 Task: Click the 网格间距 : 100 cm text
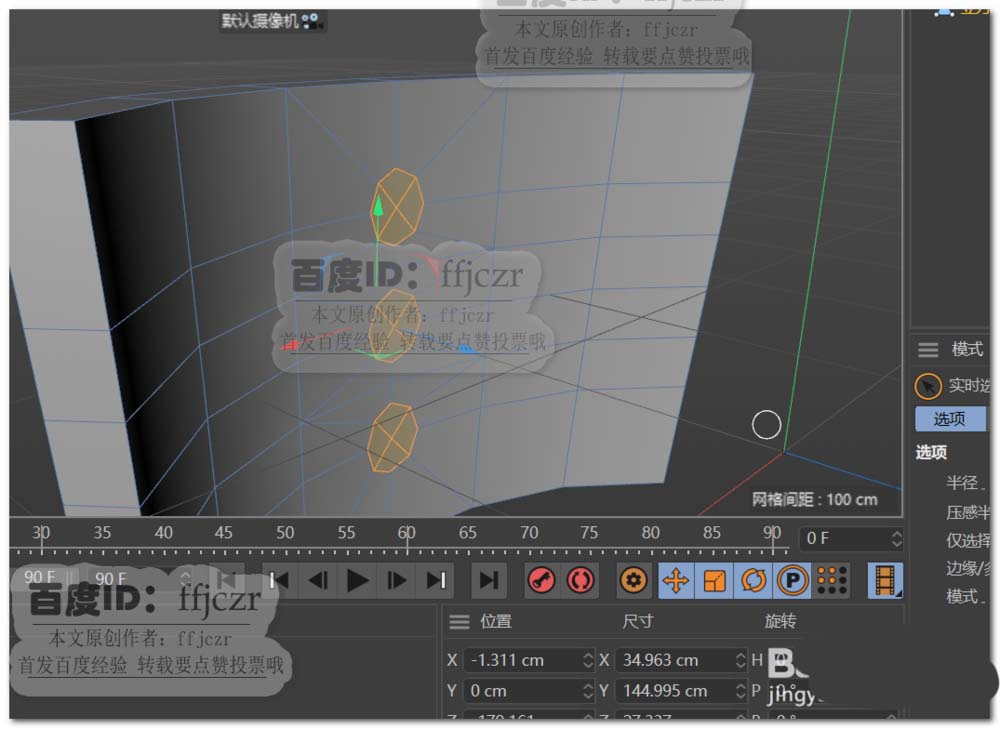(814, 499)
